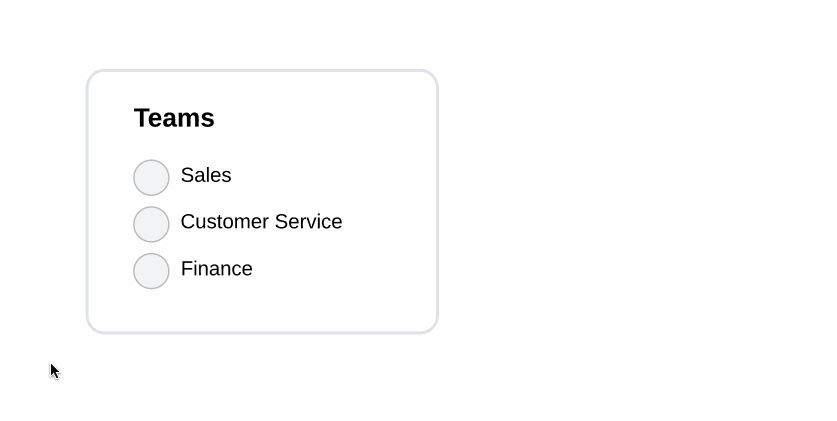
Task: Click the Customer Service label text
Action: coord(261,222)
